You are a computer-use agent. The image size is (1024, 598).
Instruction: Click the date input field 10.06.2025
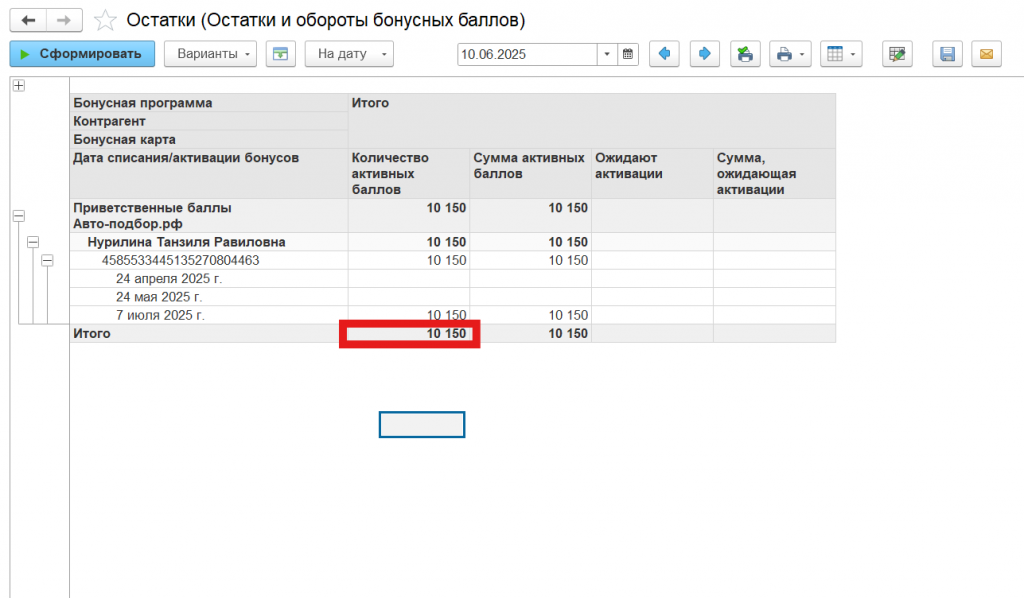pos(526,54)
